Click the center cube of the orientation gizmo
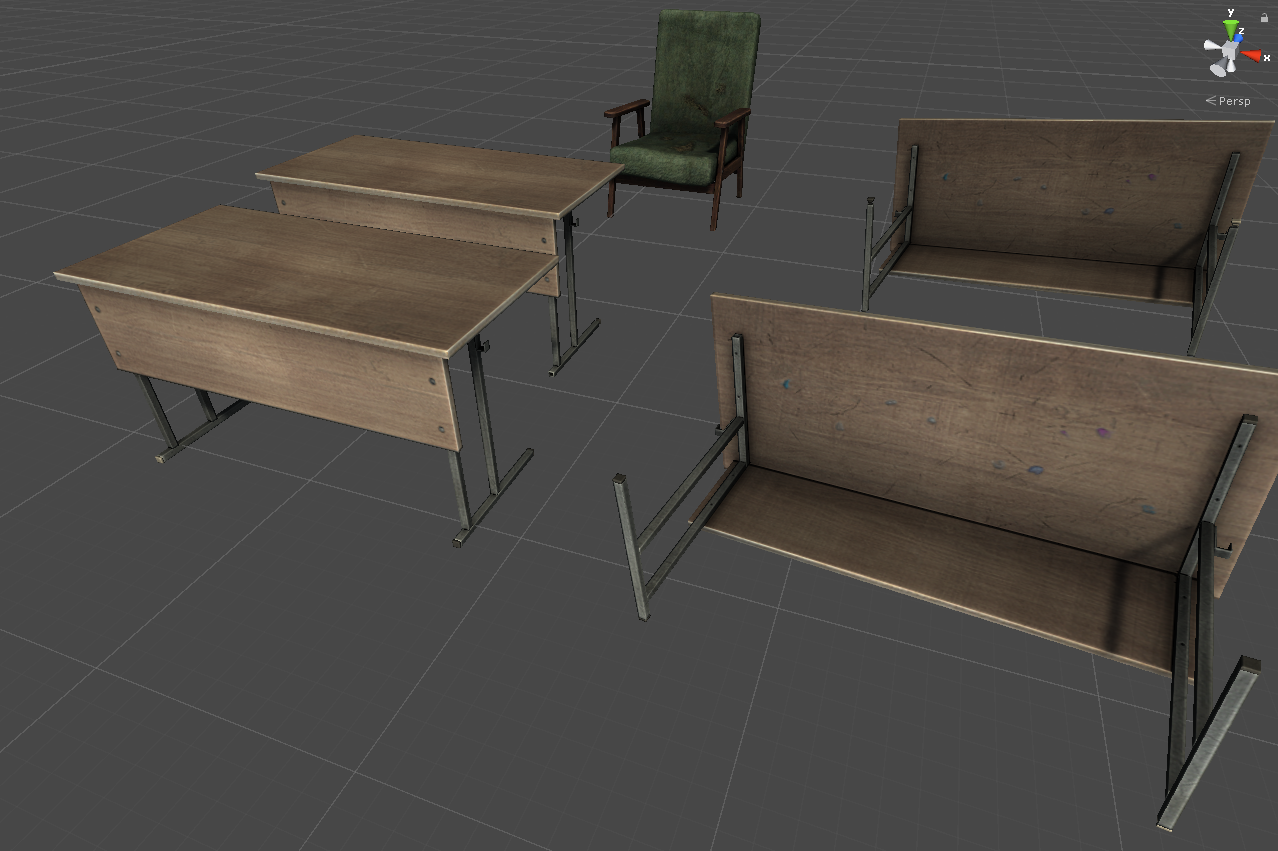The image size is (1278, 851). (1232, 49)
